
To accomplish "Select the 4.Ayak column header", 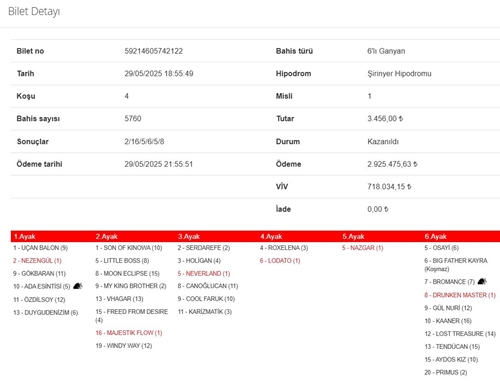I will pos(271,236).
